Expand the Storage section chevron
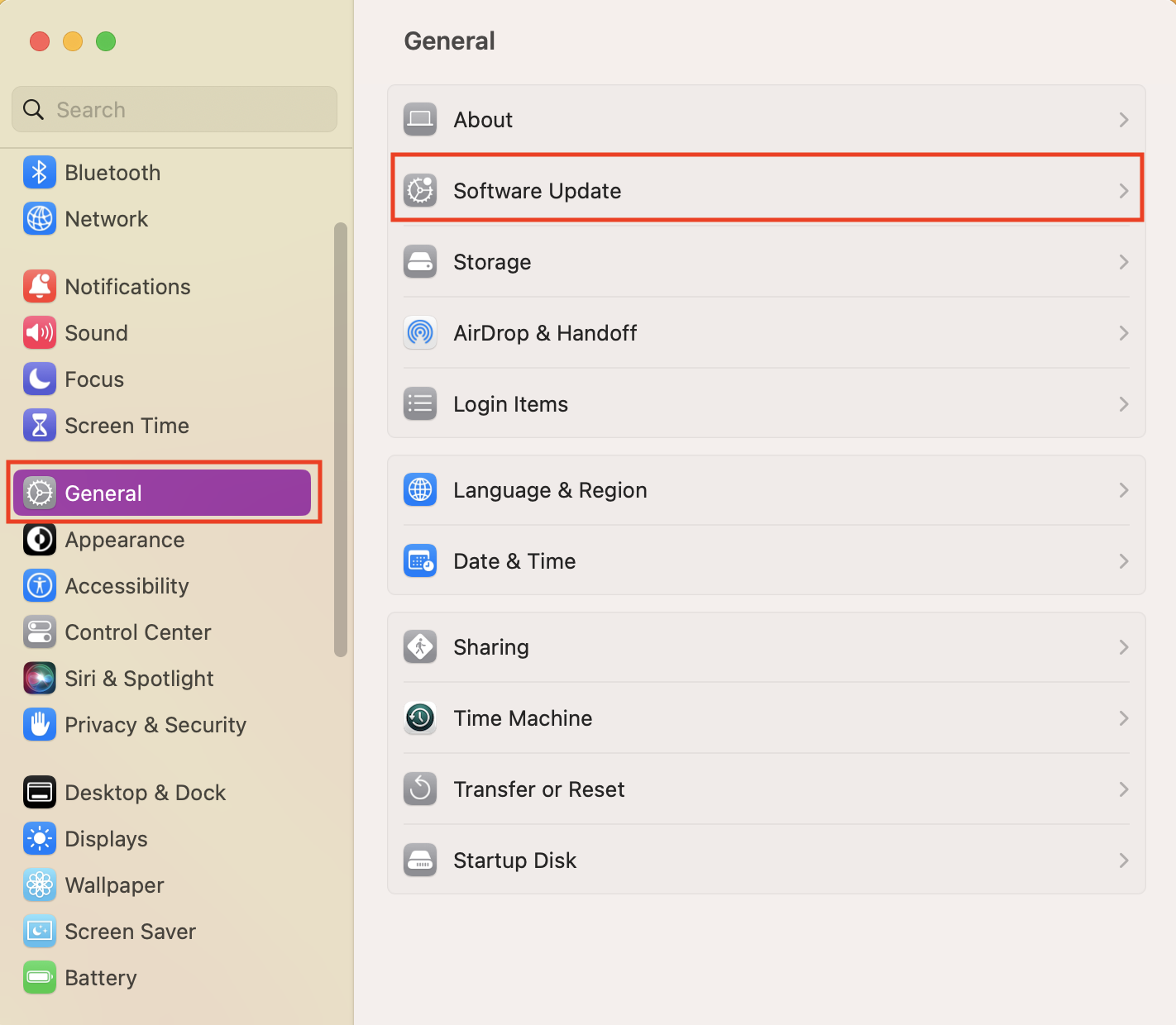1176x1025 pixels. click(1123, 261)
